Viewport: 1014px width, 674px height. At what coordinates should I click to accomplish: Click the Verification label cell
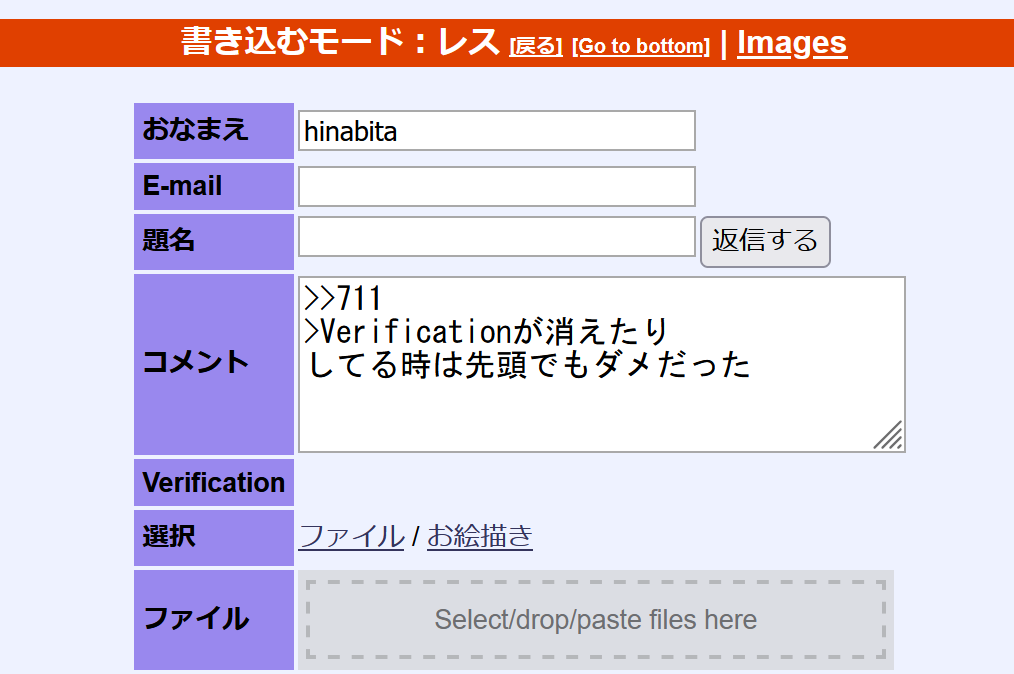[213, 483]
